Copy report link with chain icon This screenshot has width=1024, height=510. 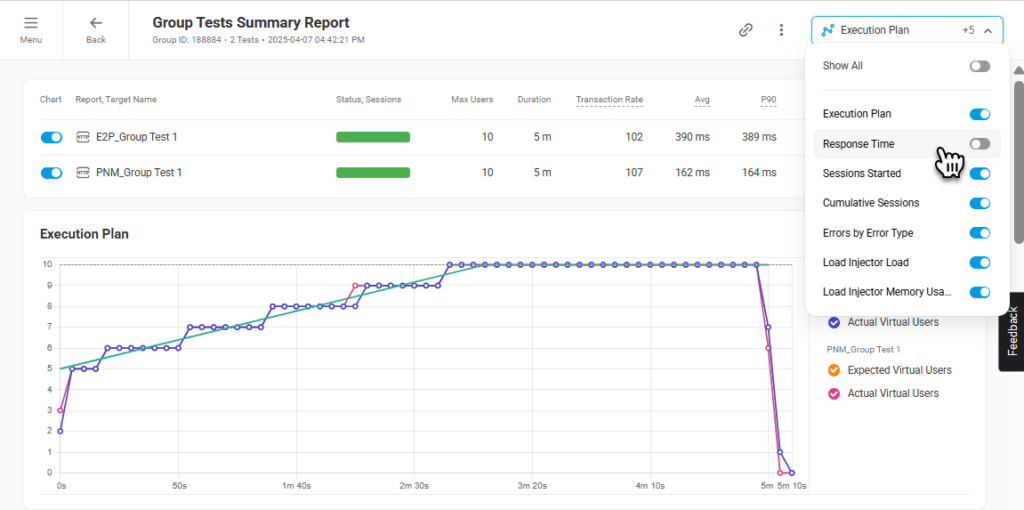[x=745, y=30]
